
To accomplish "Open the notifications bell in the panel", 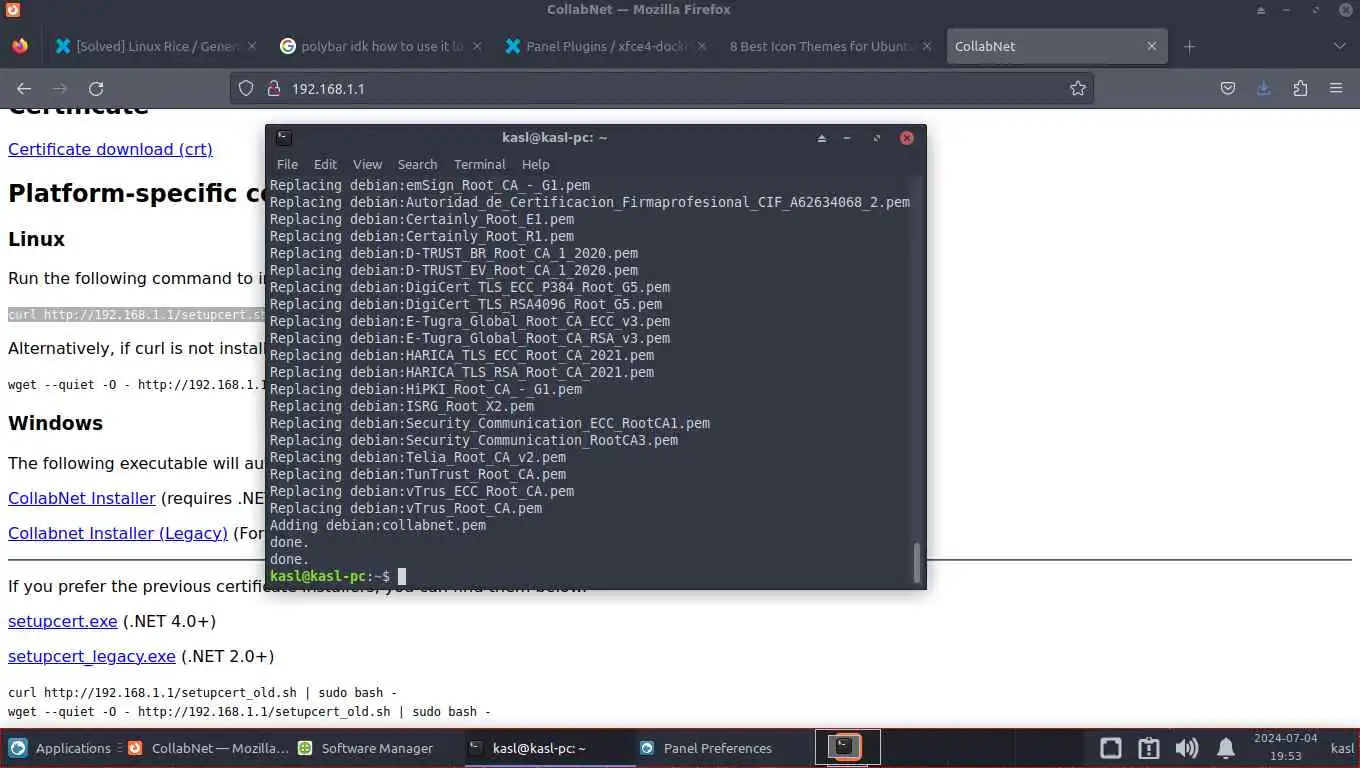I will [1226, 748].
